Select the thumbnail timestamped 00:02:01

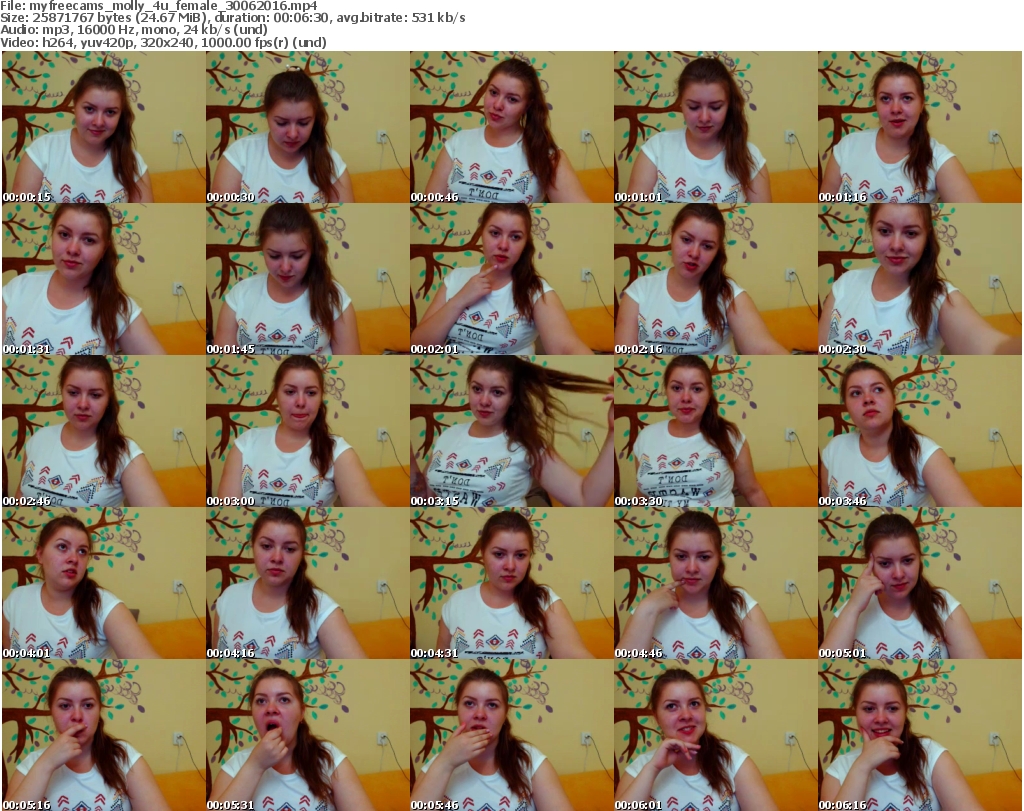click(x=511, y=279)
